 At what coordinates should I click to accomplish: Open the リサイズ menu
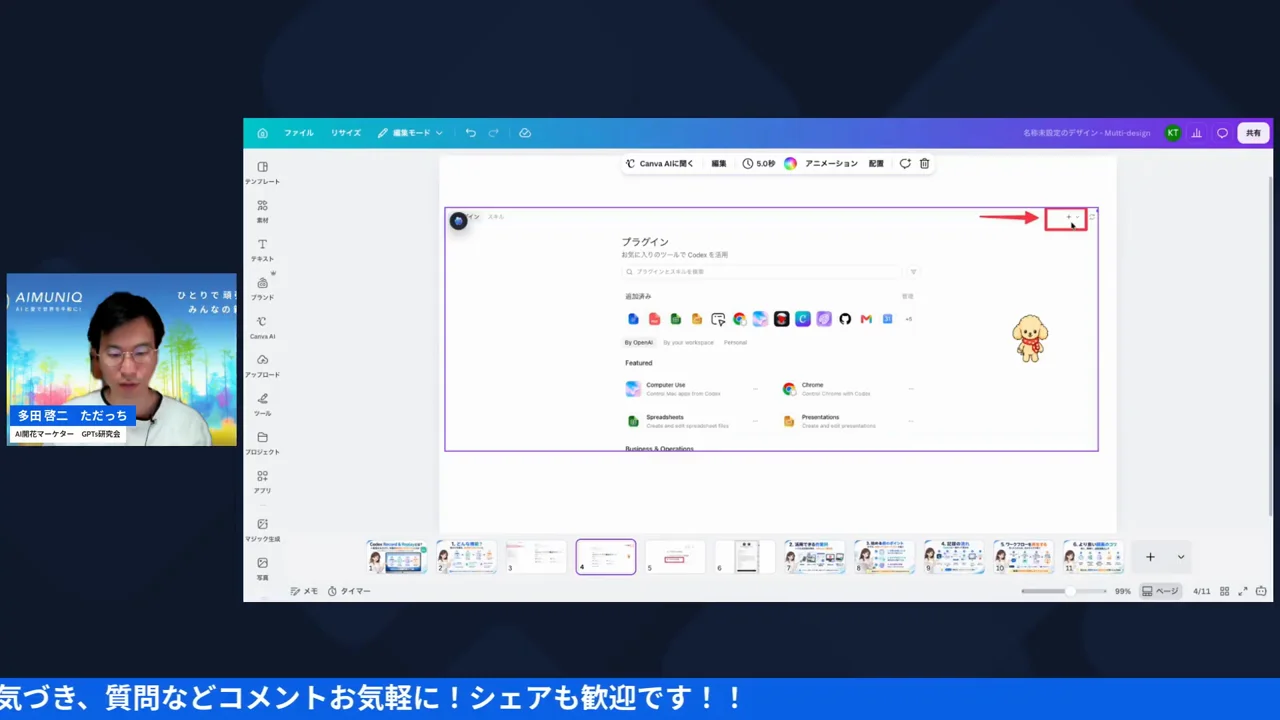point(346,133)
